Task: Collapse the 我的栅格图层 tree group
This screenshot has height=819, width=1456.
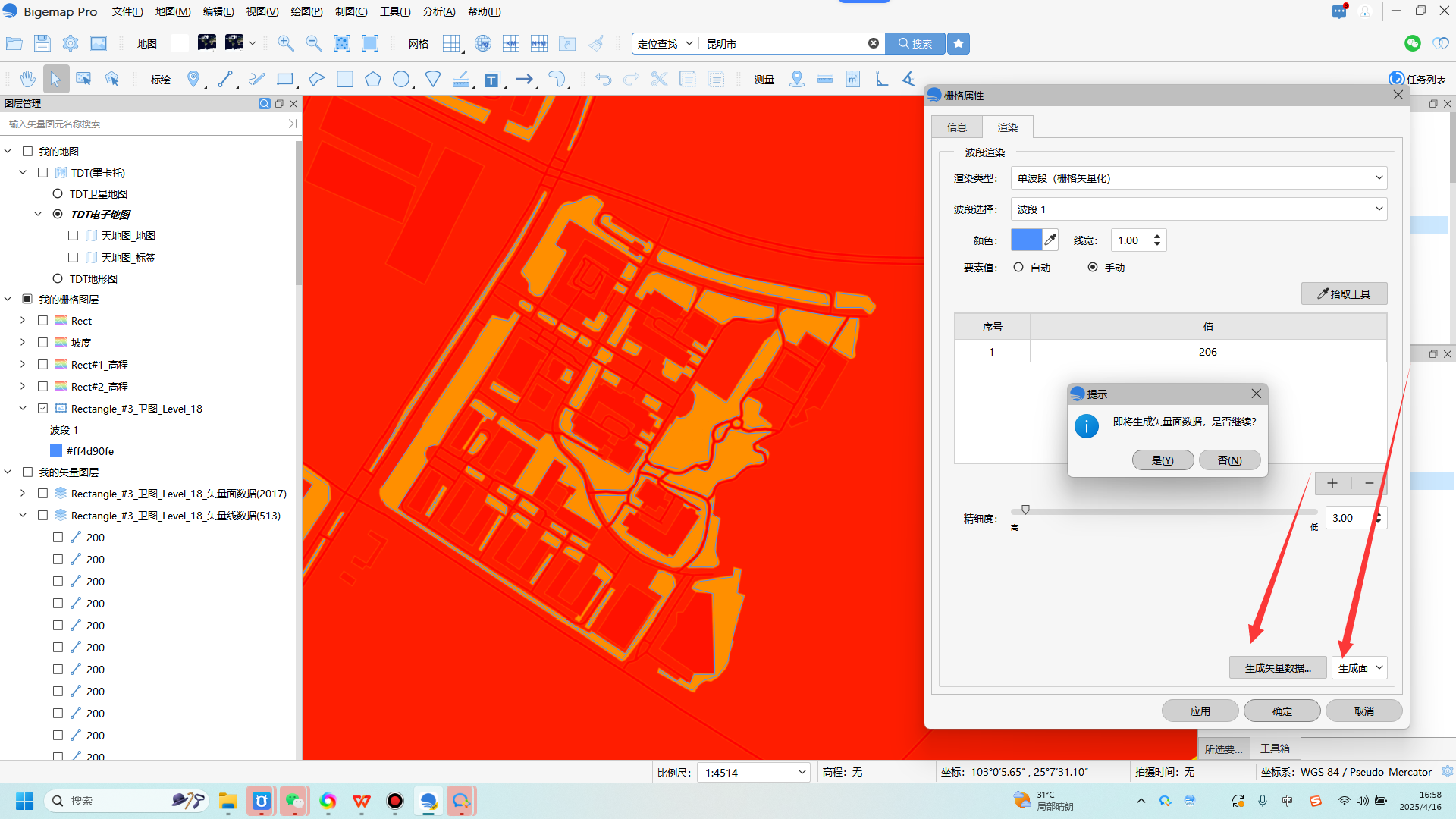Action: pyautogui.click(x=8, y=300)
